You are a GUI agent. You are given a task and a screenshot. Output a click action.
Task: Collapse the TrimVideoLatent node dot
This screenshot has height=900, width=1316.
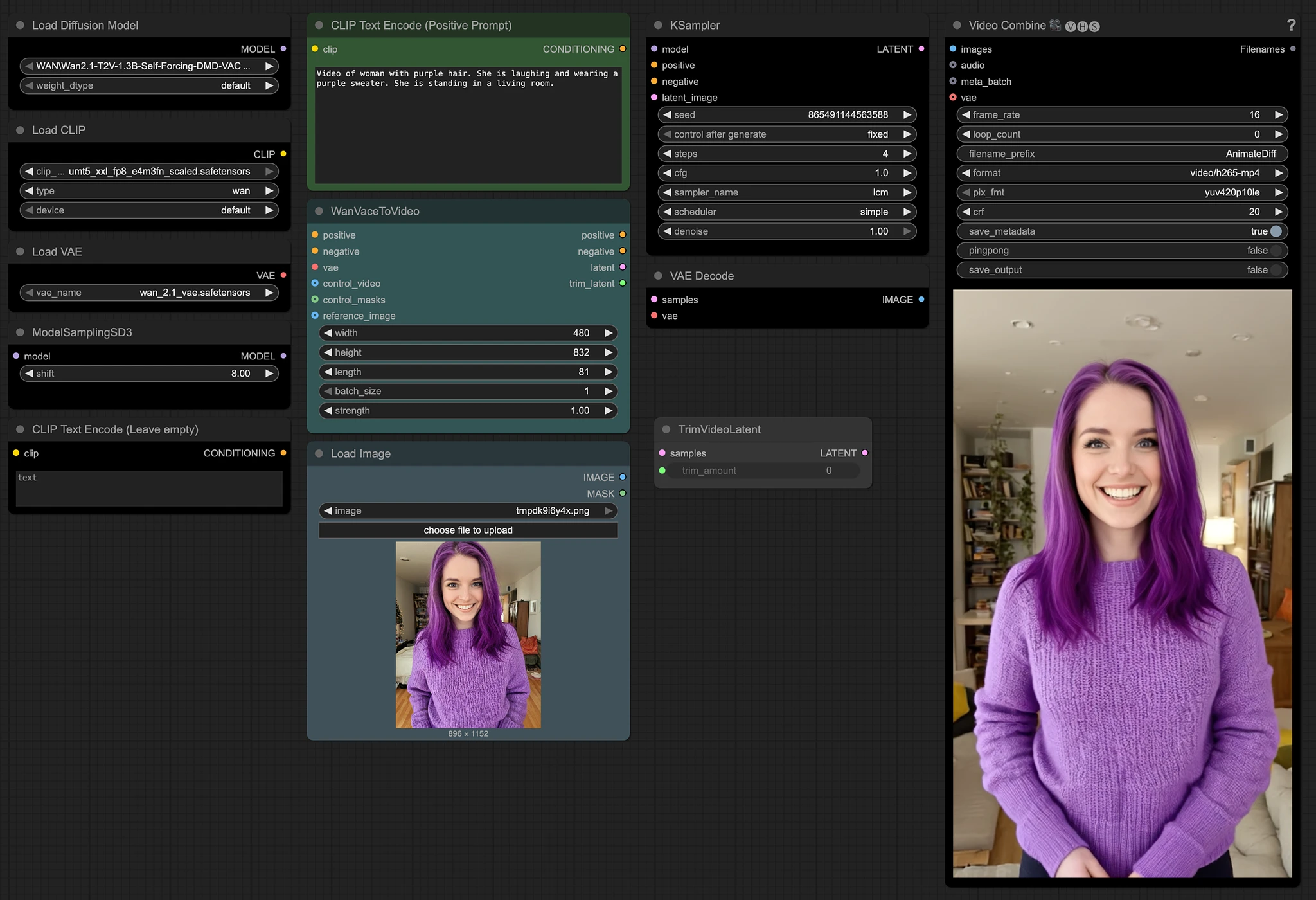pyautogui.click(x=666, y=429)
